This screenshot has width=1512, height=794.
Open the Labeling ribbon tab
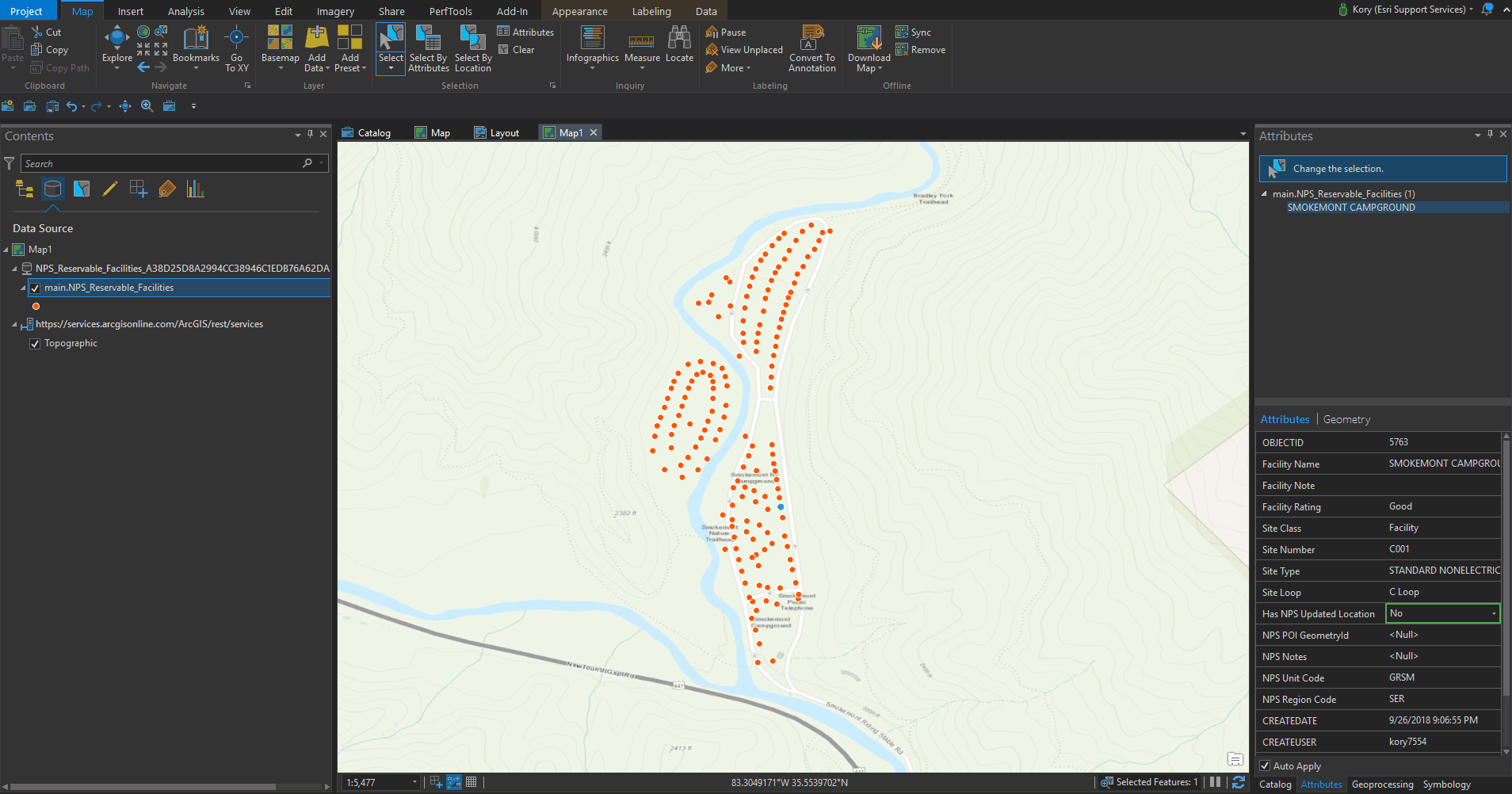(651, 11)
